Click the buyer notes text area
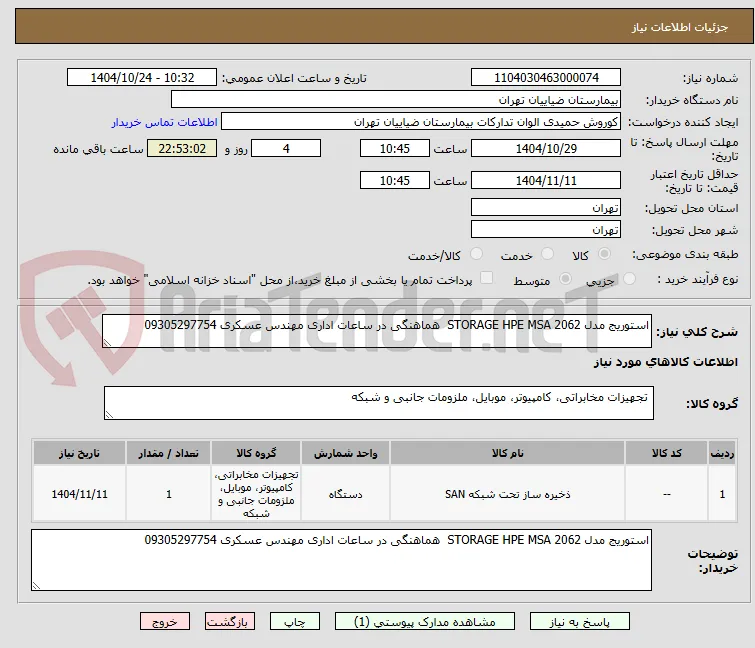This screenshot has width=755, height=648. 341,560
